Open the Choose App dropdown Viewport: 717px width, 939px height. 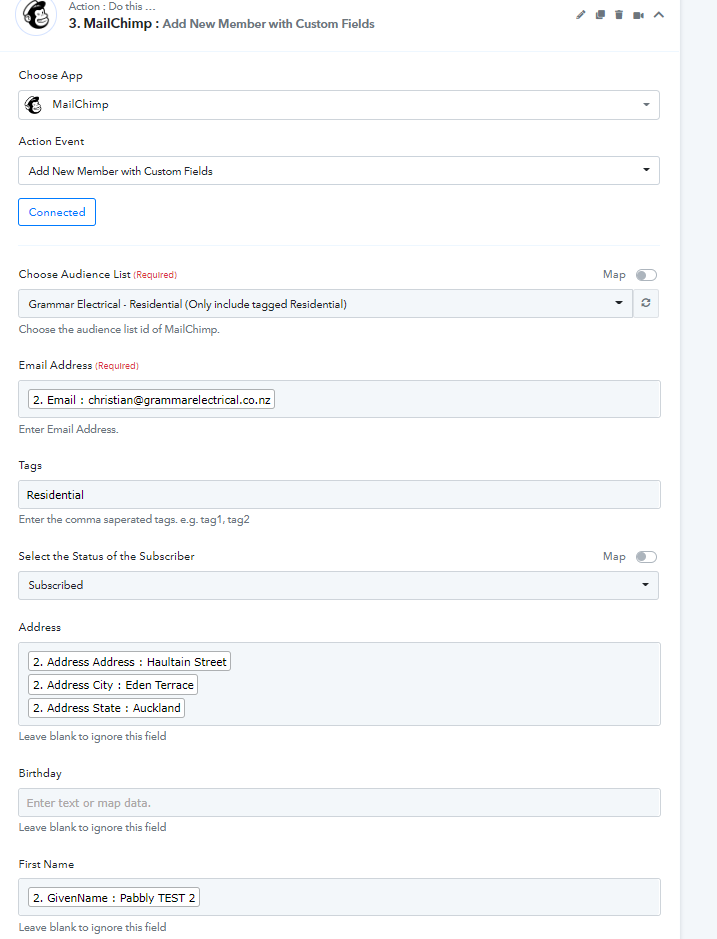(x=339, y=105)
